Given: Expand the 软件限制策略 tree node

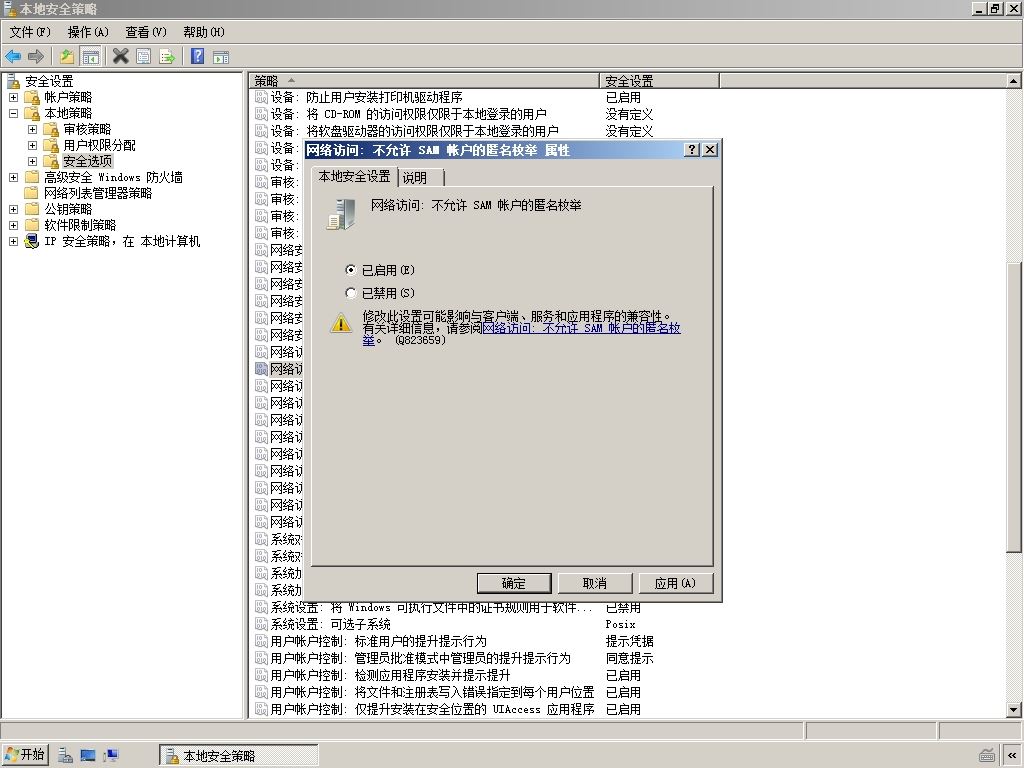Looking at the screenshot, I should pyautogui.click(x=13, y=225).
